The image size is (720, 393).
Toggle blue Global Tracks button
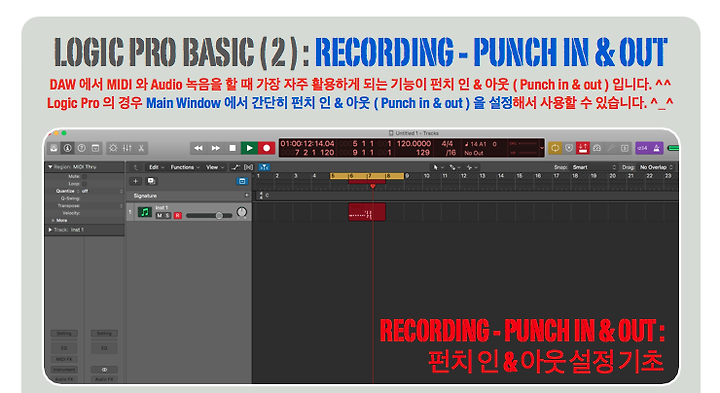click(242, 181)
